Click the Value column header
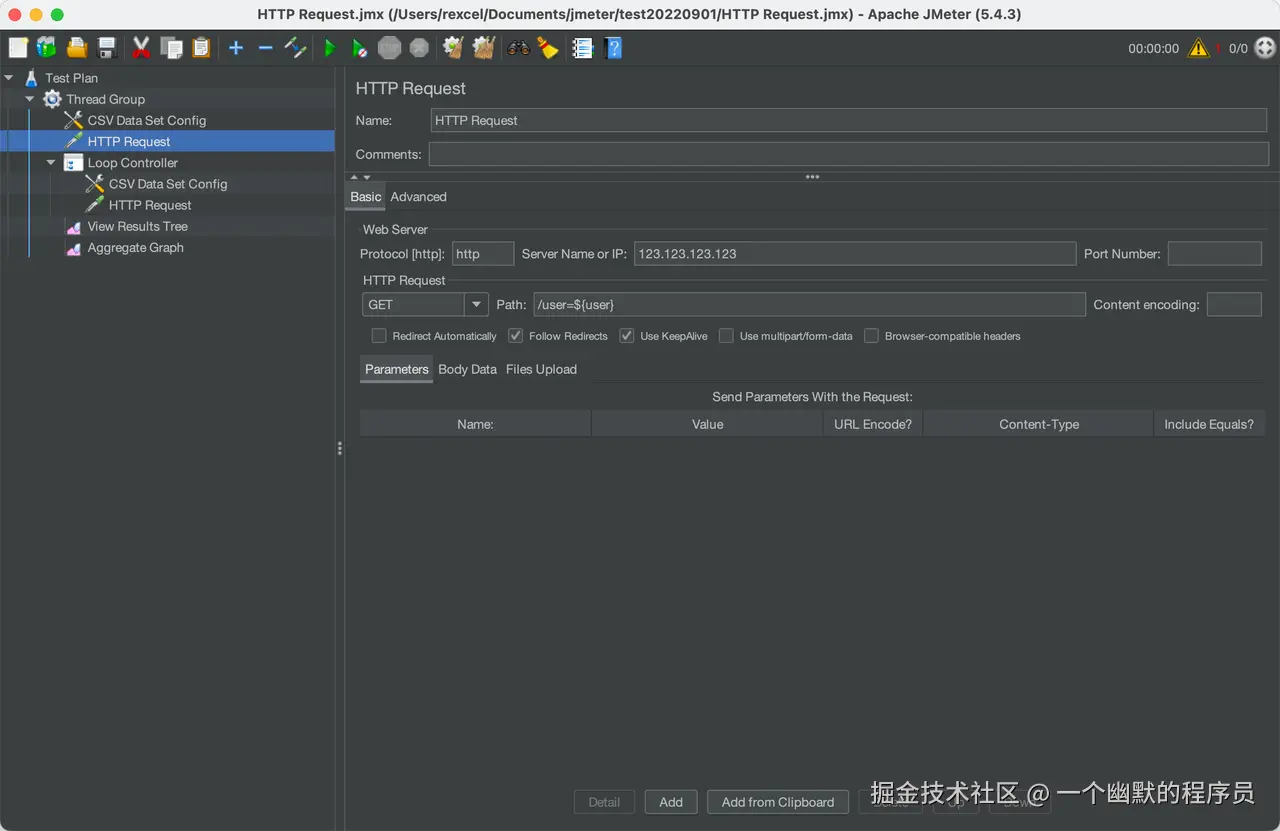 pos(707,424)
